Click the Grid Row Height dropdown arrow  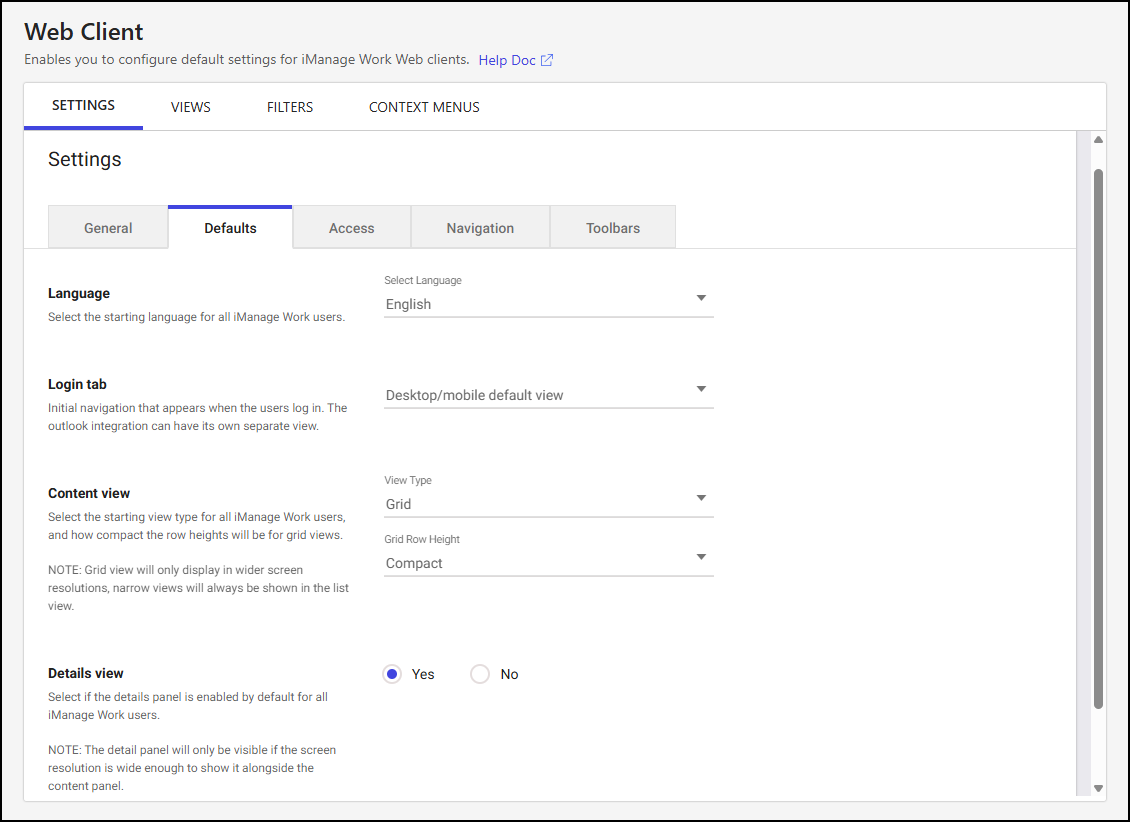point(701,557)
